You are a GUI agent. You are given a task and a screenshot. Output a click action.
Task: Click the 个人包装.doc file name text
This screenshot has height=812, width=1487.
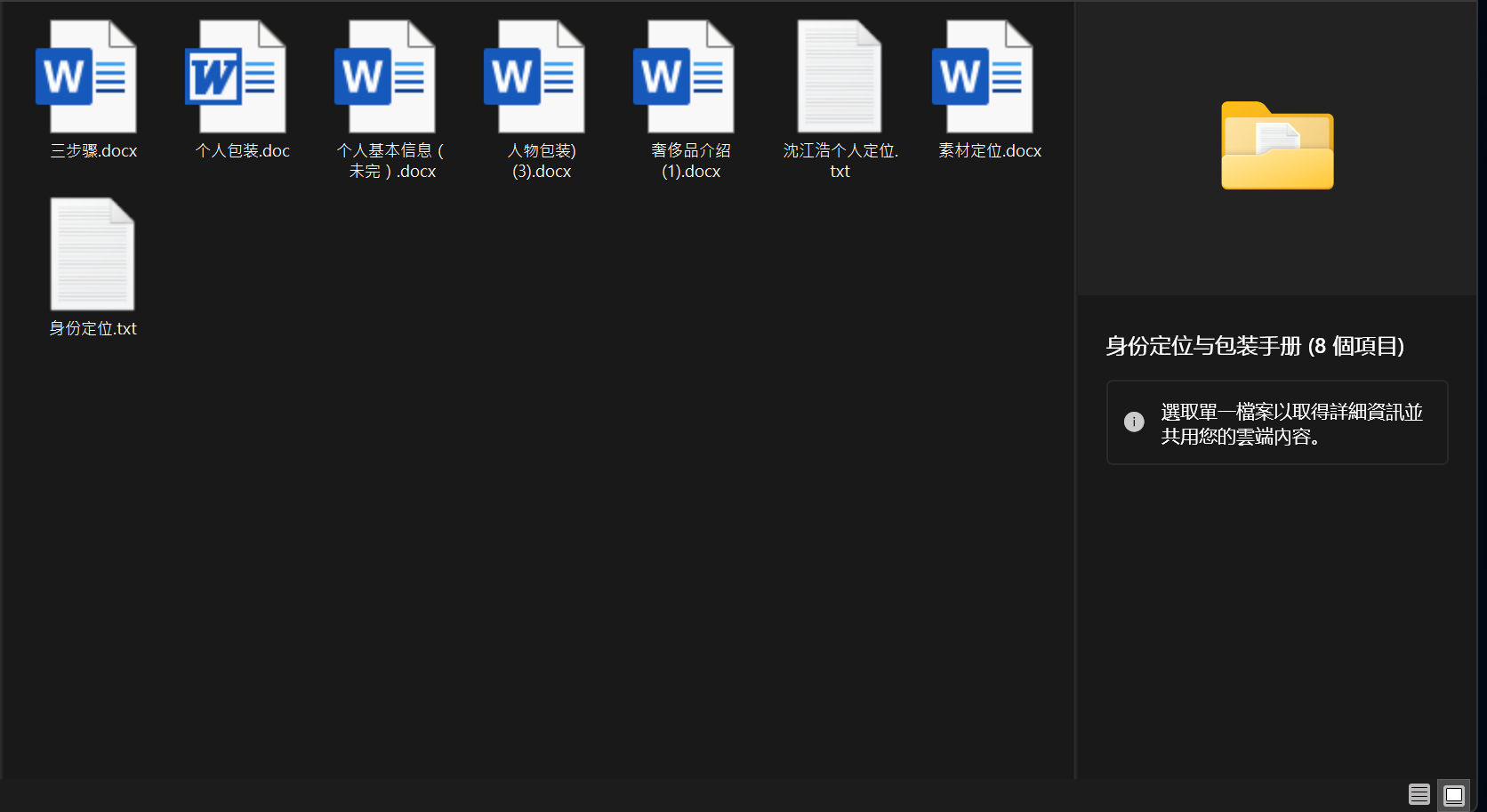point(242,151)
